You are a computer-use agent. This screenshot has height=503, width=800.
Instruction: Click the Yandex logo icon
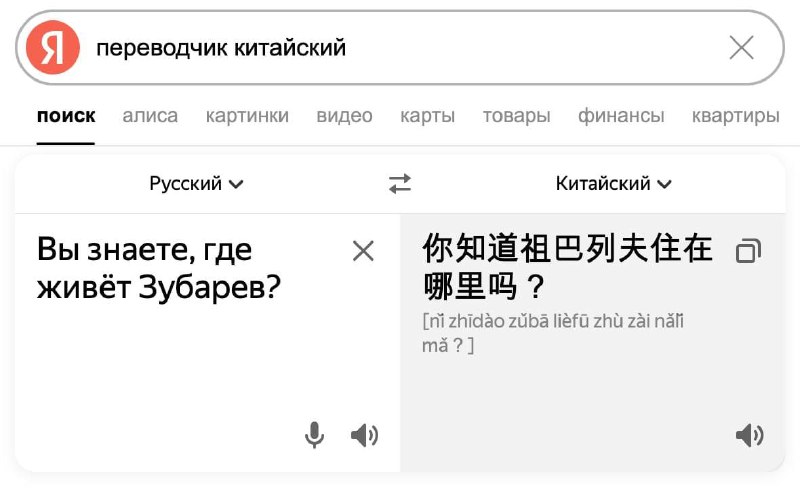click(53, 47)
